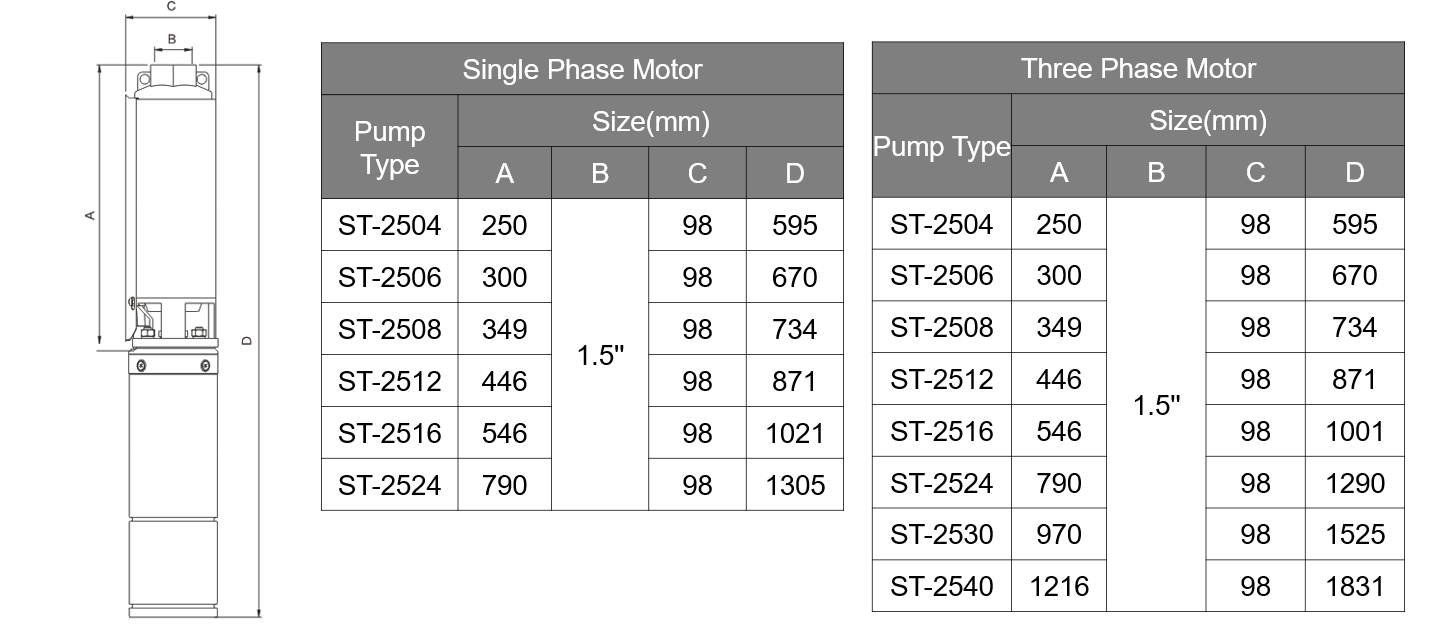The width and height of the screenshot is (1454, 626).
Task: Click the dimension B label on pump diagram
Action: (172, 39)
